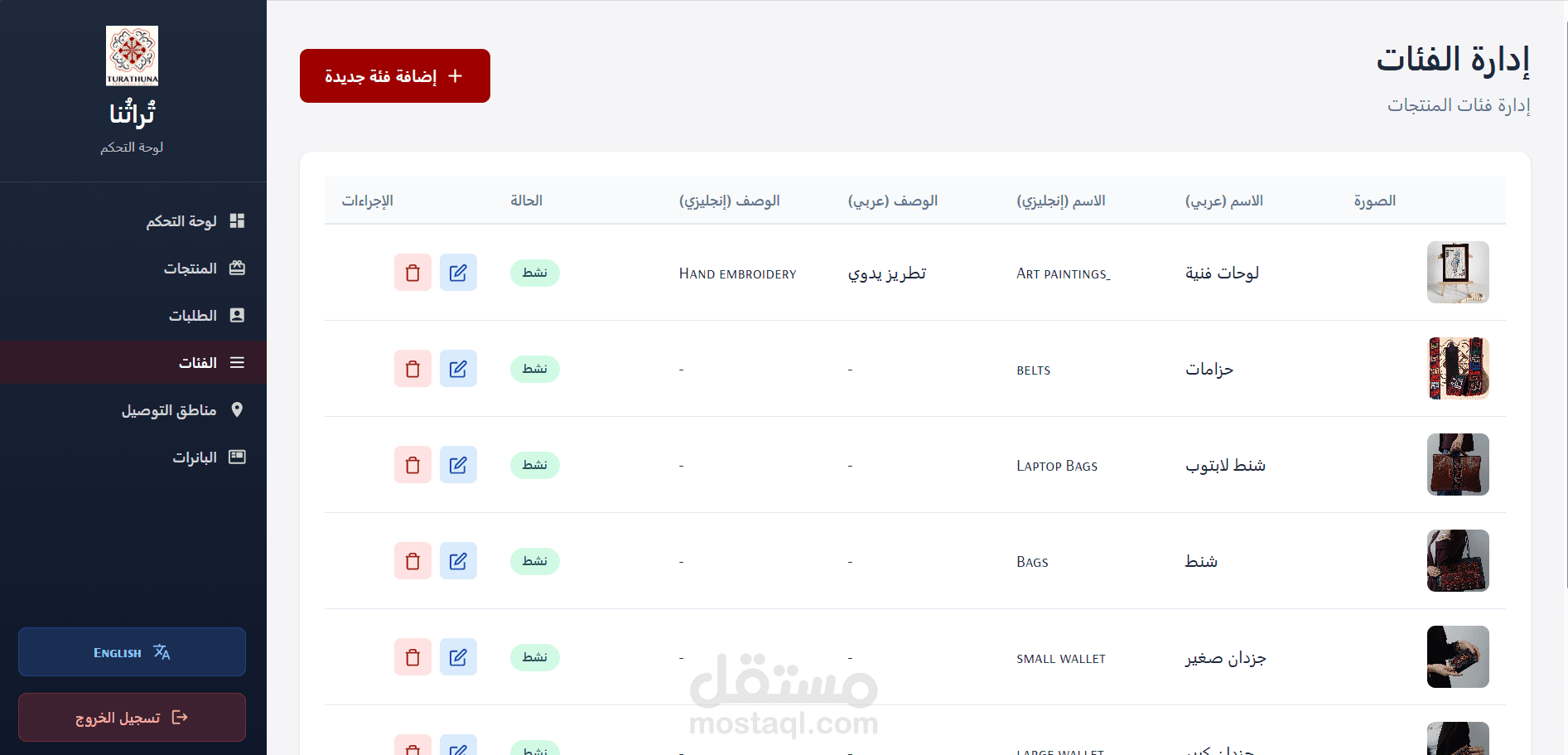Click the BELTS English name cell
Screen dimensions: 1568x755
1034,370
